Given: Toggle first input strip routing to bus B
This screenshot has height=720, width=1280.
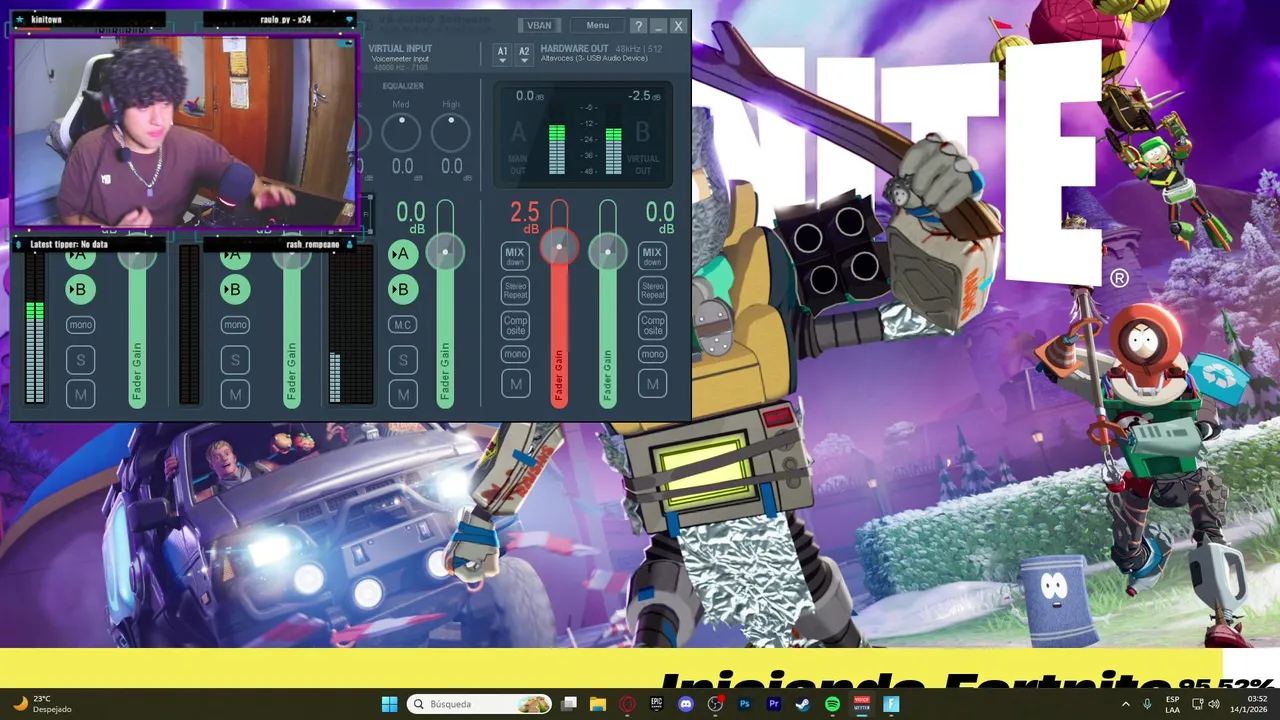Looking at the screenshot, I should point(80,290).
